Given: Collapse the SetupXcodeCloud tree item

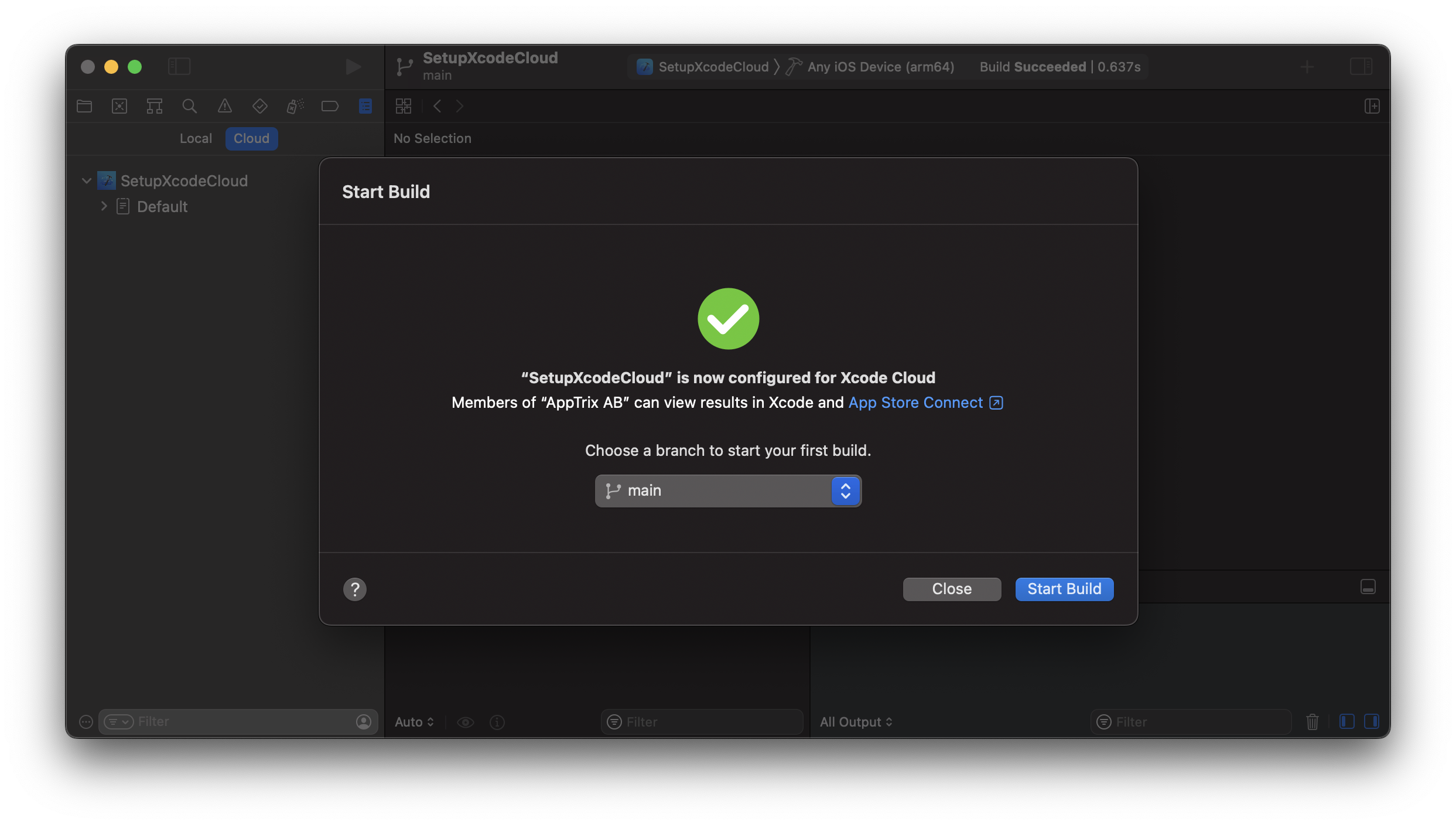Looking at the screenshot, I should coord(87,180).
